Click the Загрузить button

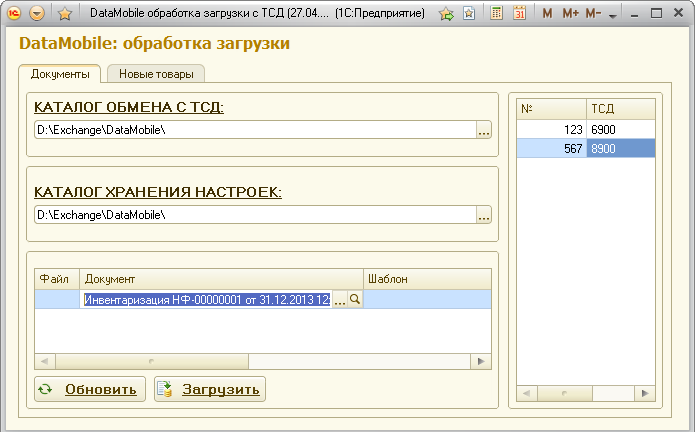click(x=210, y=389)
